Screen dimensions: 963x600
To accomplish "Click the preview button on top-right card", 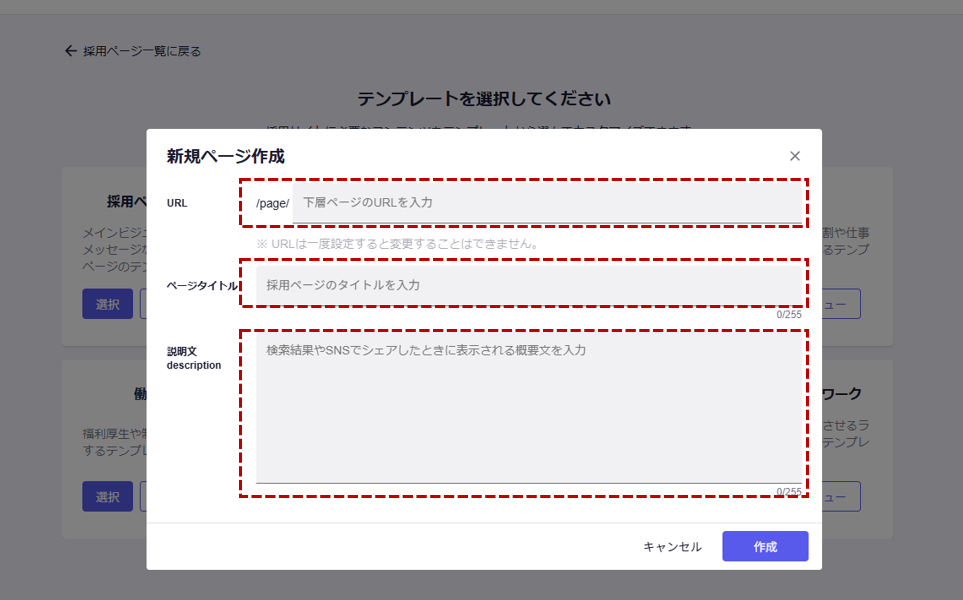I will tap(840, 304).
